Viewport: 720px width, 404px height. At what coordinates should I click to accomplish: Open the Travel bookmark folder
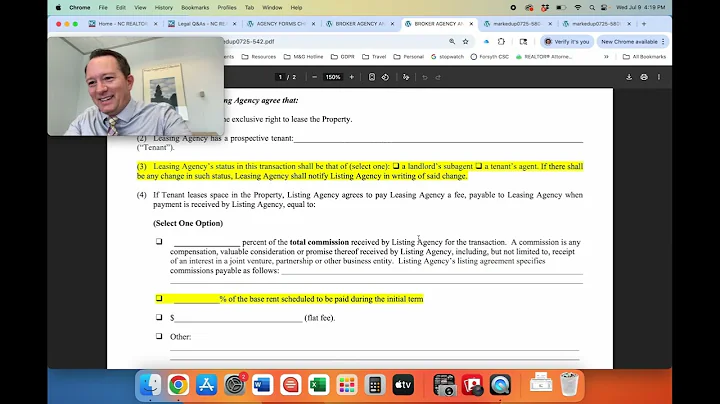374,56
